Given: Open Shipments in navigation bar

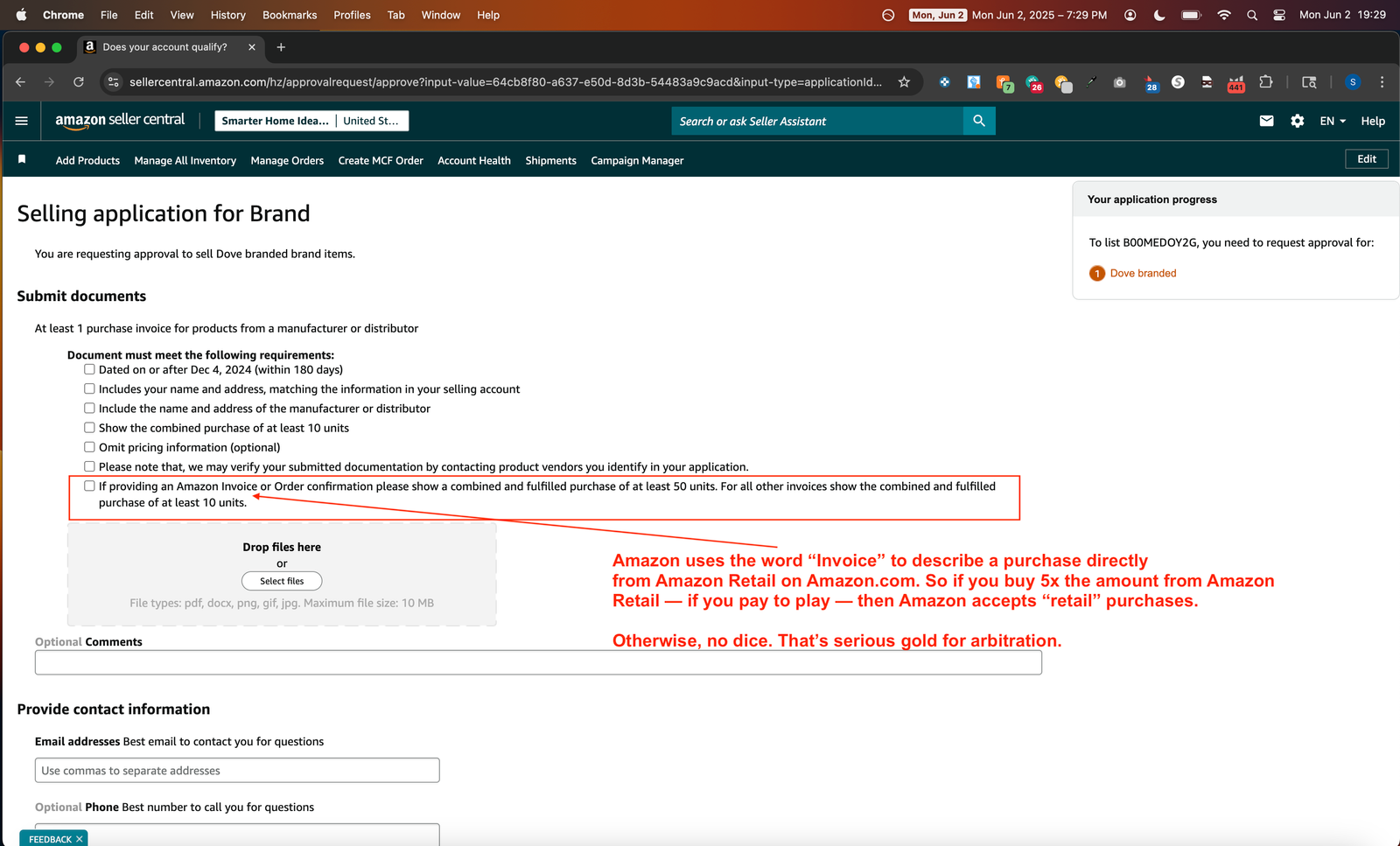Looking at the screenshot, I should 550,160.
